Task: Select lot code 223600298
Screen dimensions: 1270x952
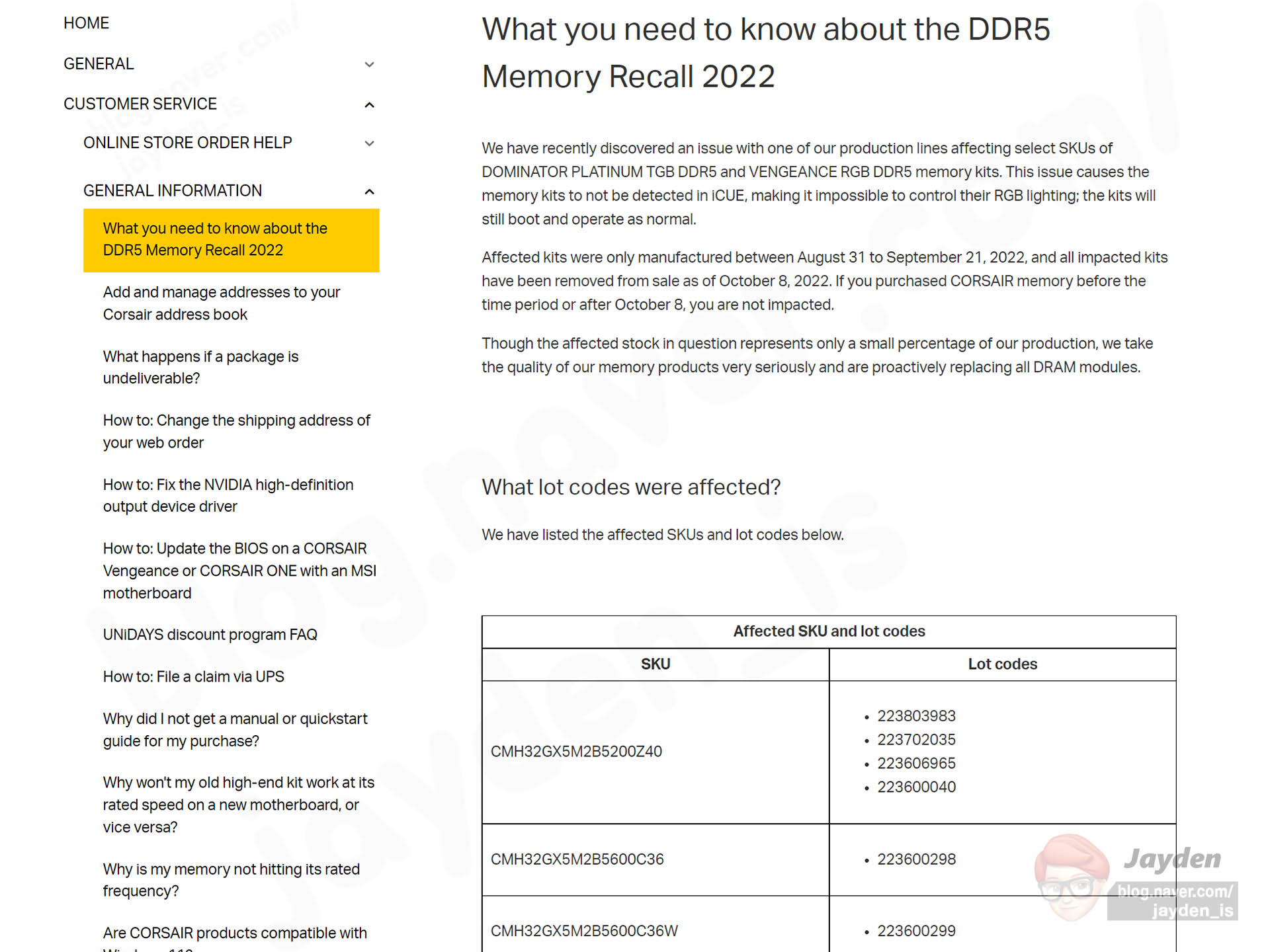Action: coord(916,859)
